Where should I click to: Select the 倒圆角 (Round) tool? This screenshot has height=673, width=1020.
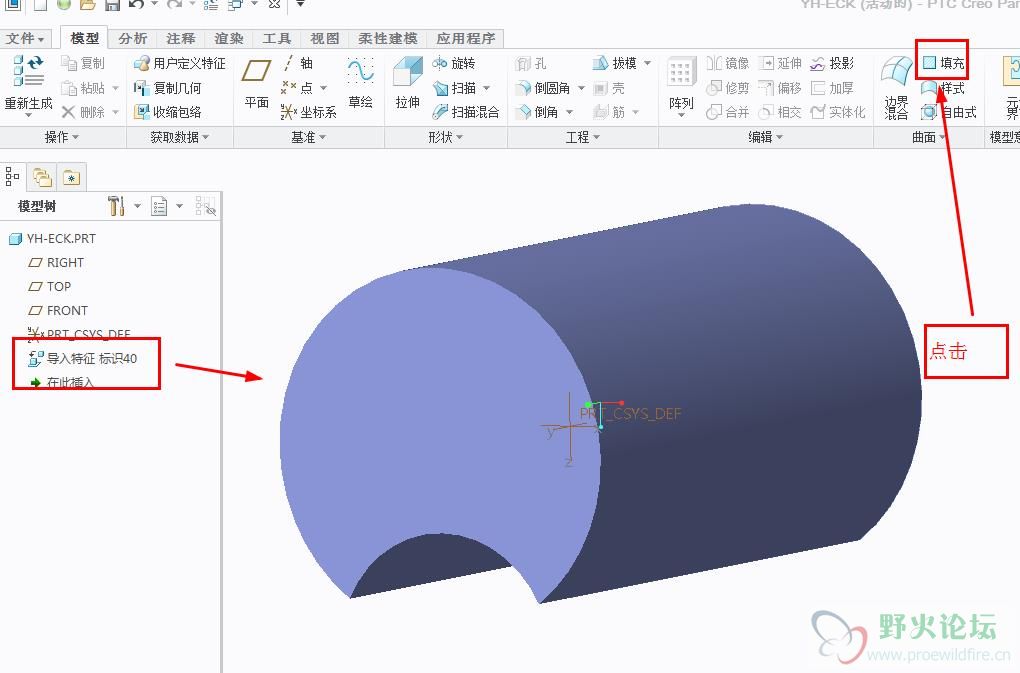pyautogui.click(x=543, y=88)
